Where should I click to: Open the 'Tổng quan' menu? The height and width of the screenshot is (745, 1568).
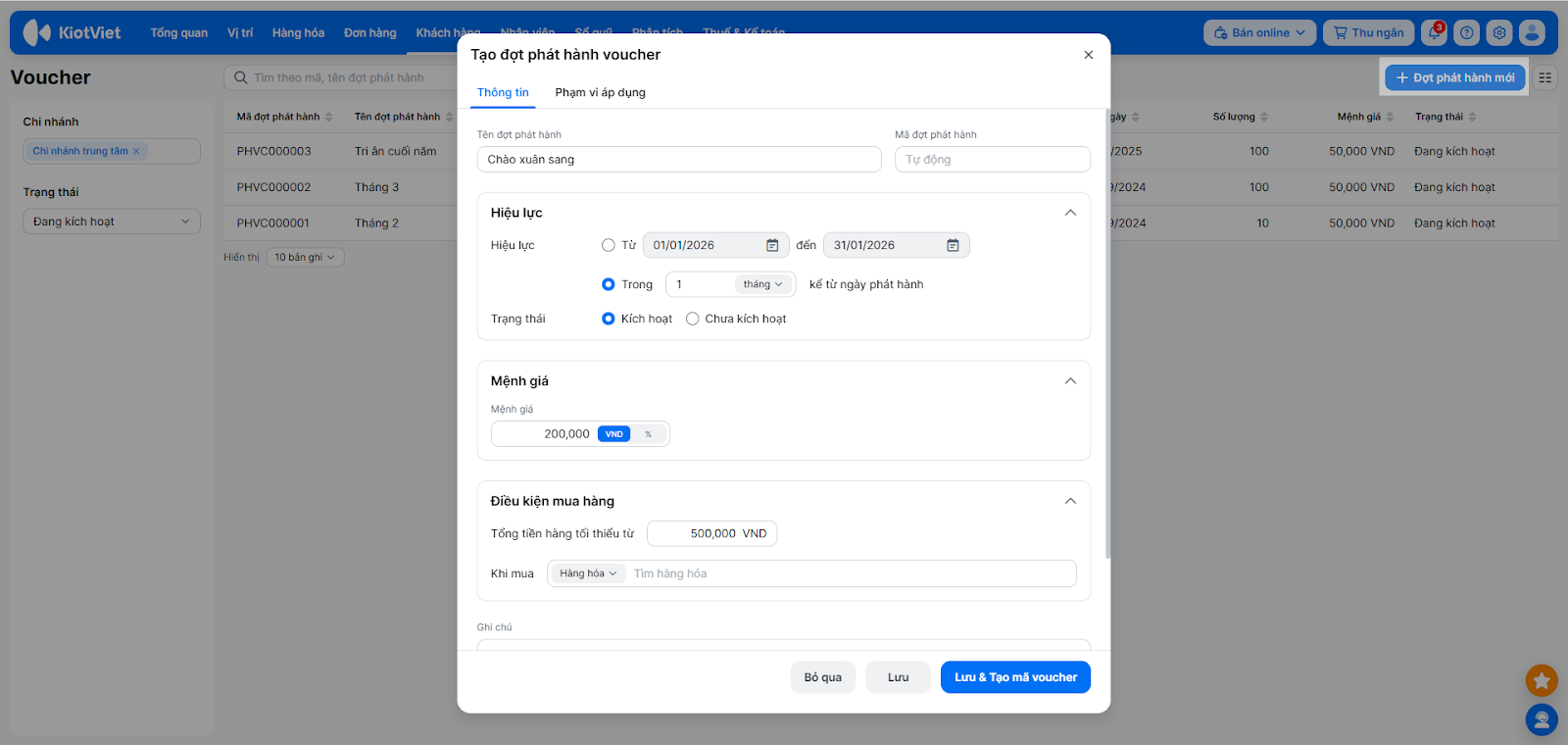(x=178, y=32)
